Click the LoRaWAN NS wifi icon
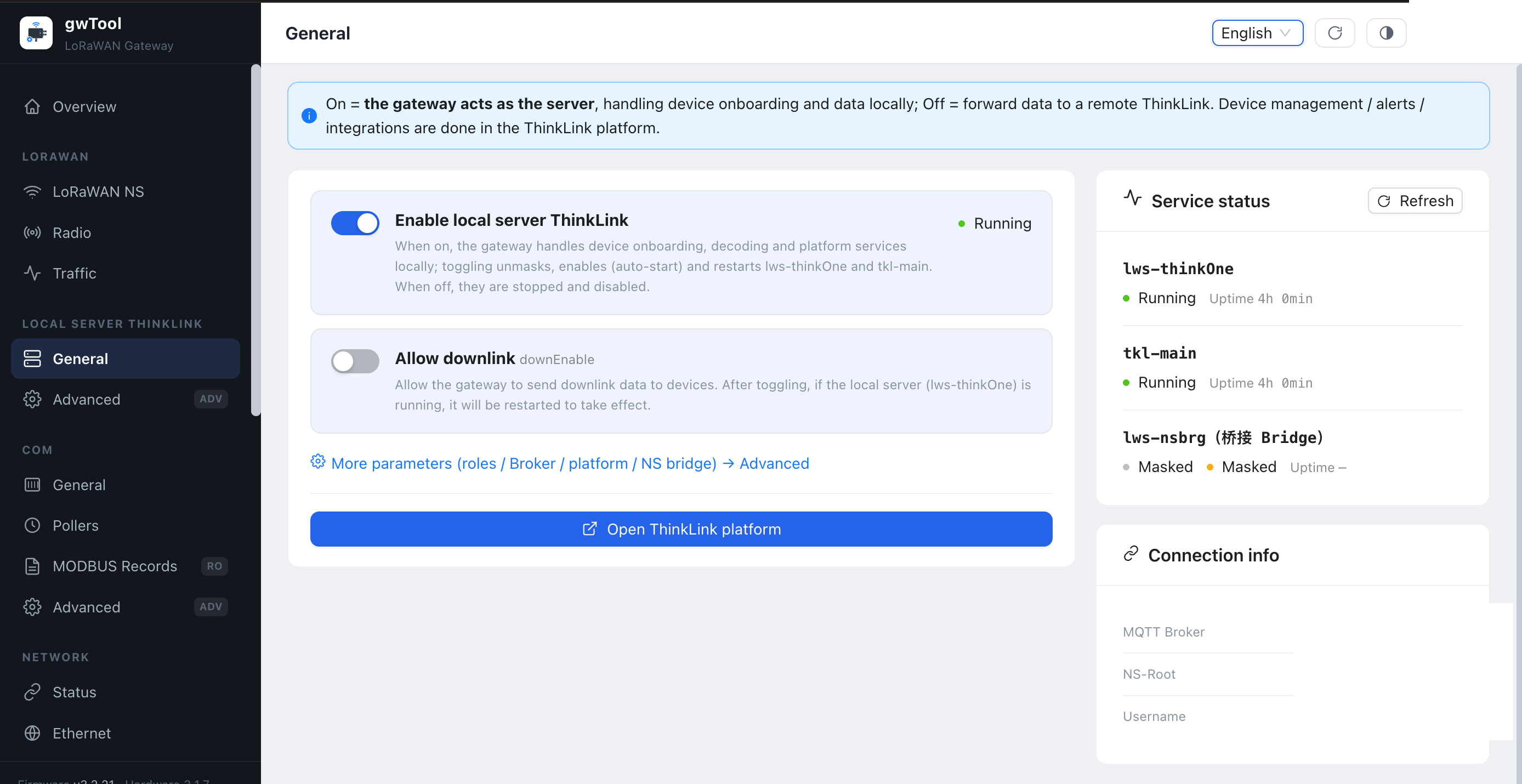This screenshot has height=784, width=1522. tap(32, 191)
